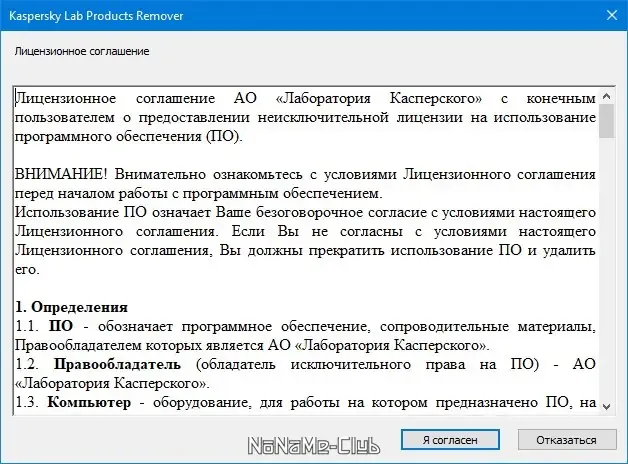This screenshot has width=628, height=464.
Task: Click the "Kaspersky Lab Products Remover" window title
Action: click(96, 16)
